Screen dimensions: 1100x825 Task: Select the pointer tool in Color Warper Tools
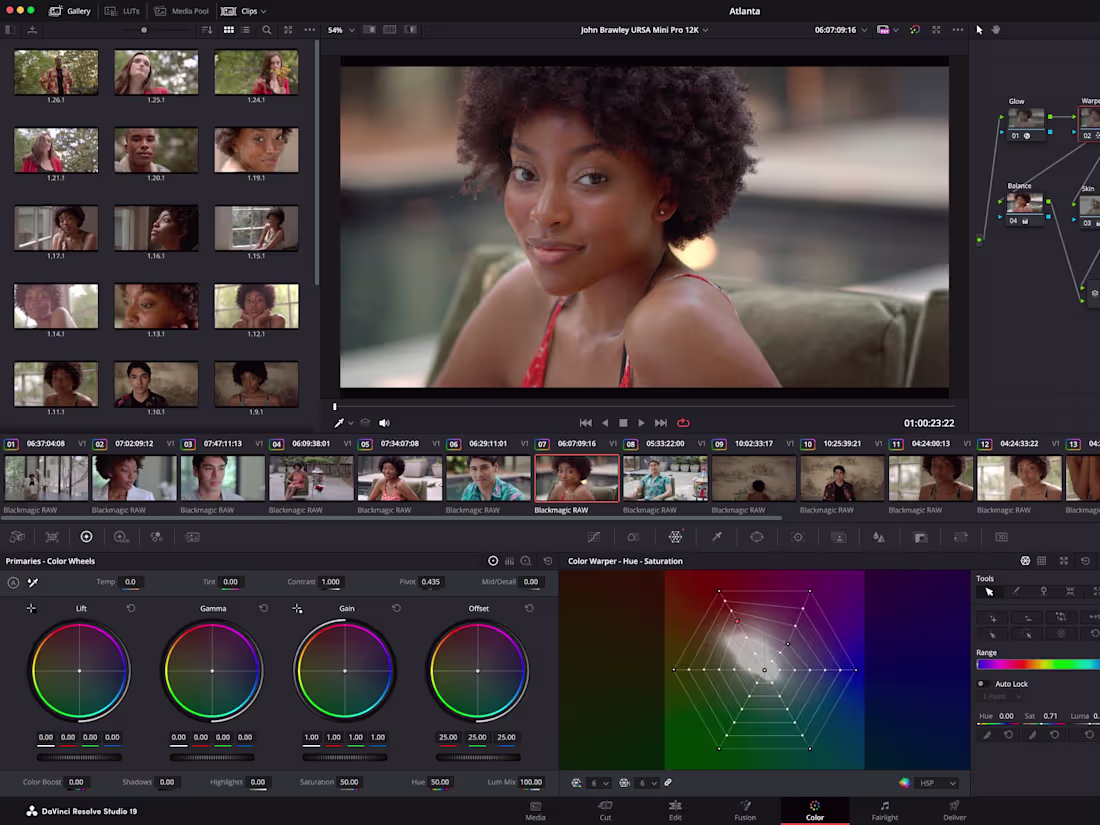click(x=989, y=591)
